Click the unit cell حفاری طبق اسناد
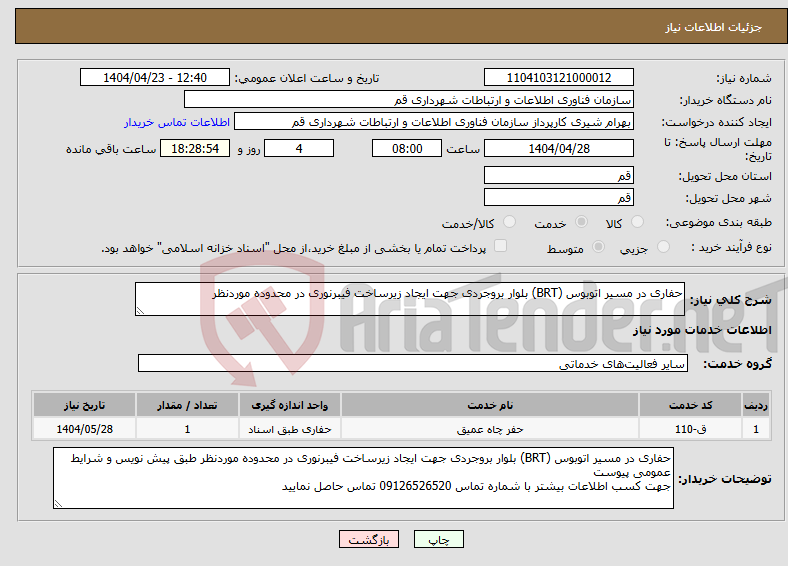The image size is (788, 566). pyautogui.click(x=289, y=429)
